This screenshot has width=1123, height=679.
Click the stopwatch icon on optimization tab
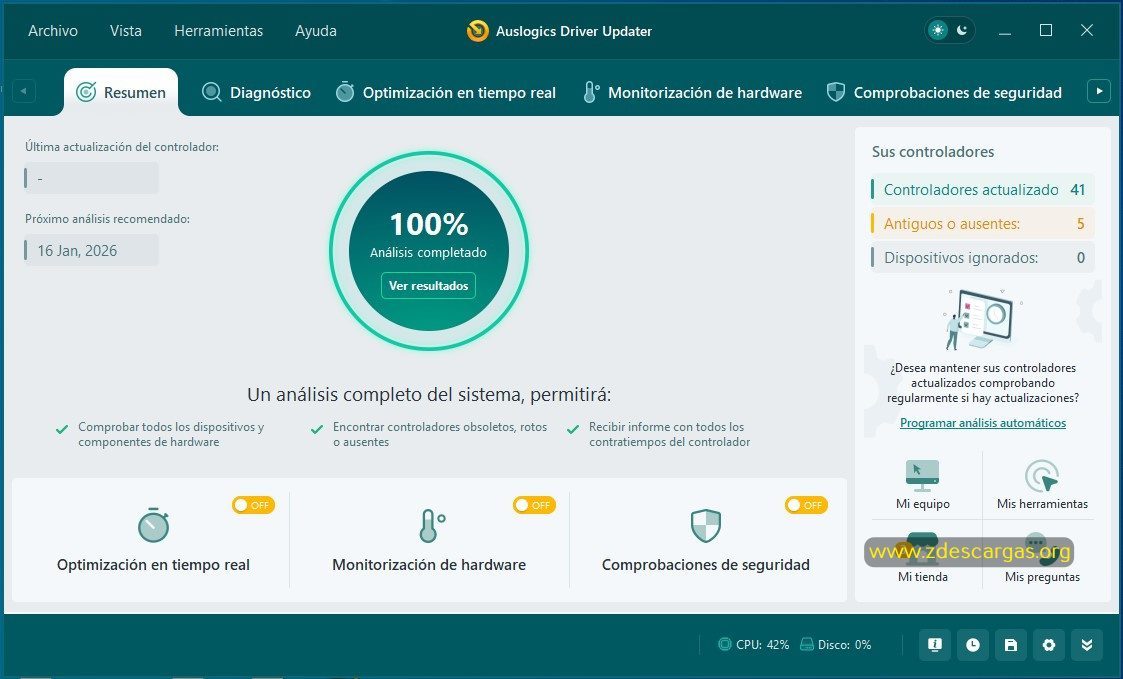point(345,92)
